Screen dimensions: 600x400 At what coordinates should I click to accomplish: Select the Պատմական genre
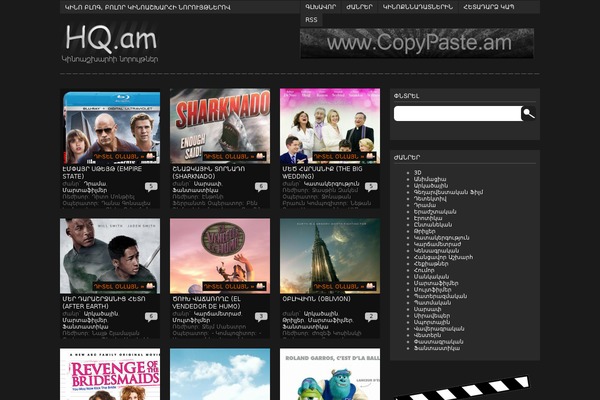[432, 303]
